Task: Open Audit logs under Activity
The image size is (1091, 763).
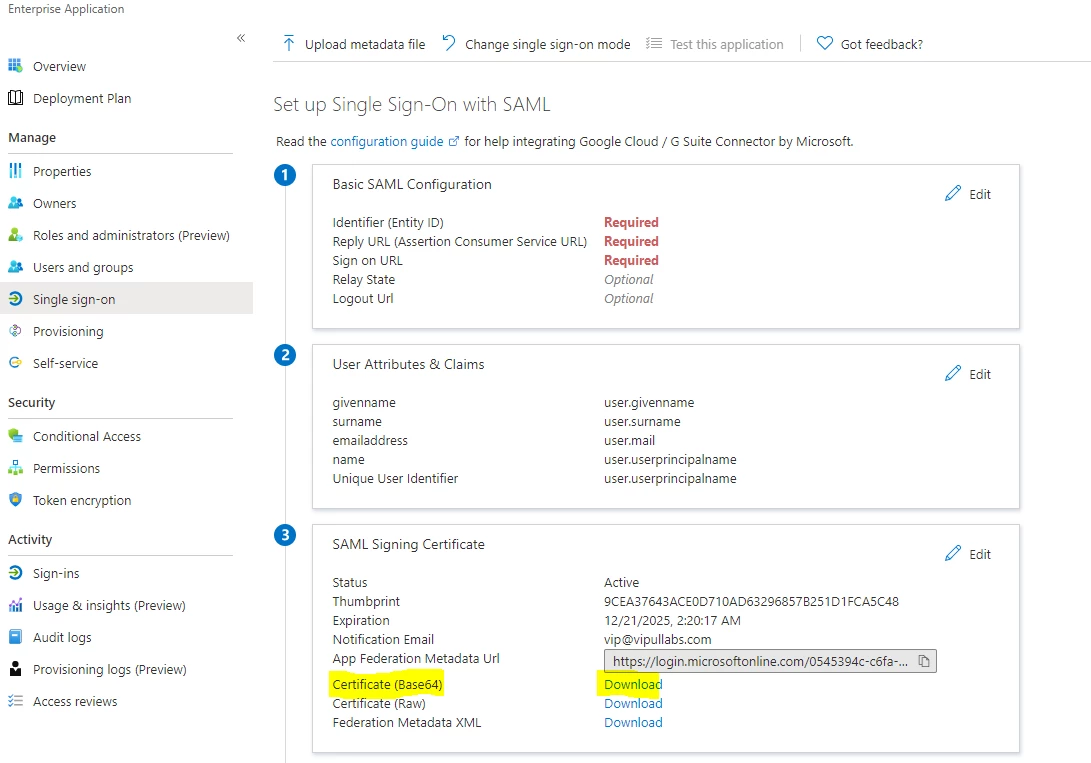Action: coord(62,637)
